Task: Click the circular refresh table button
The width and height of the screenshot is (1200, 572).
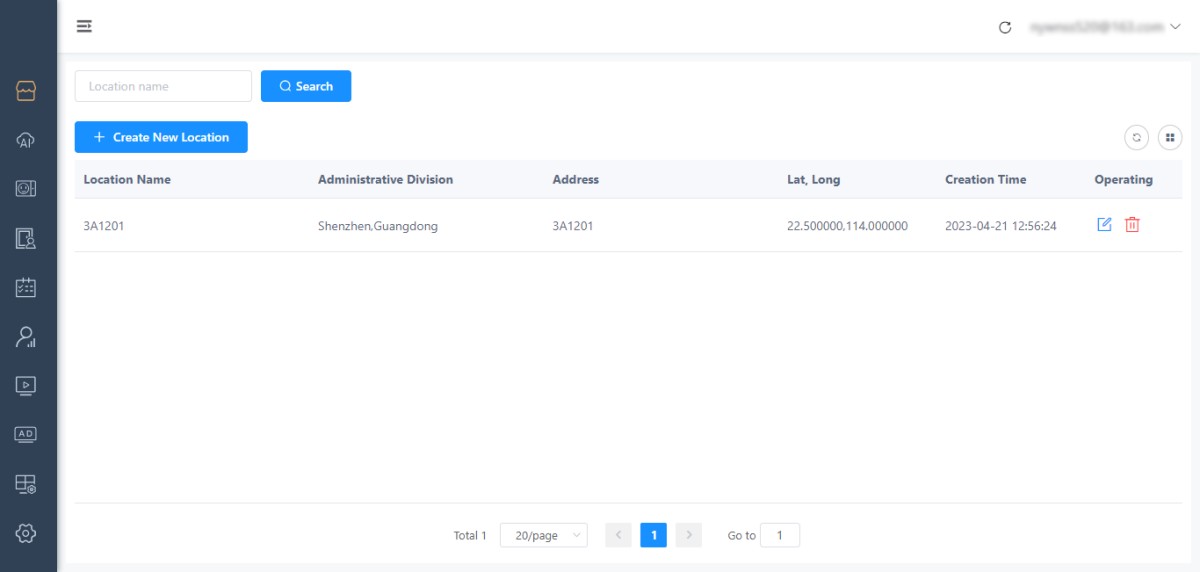Action: 1136,138
